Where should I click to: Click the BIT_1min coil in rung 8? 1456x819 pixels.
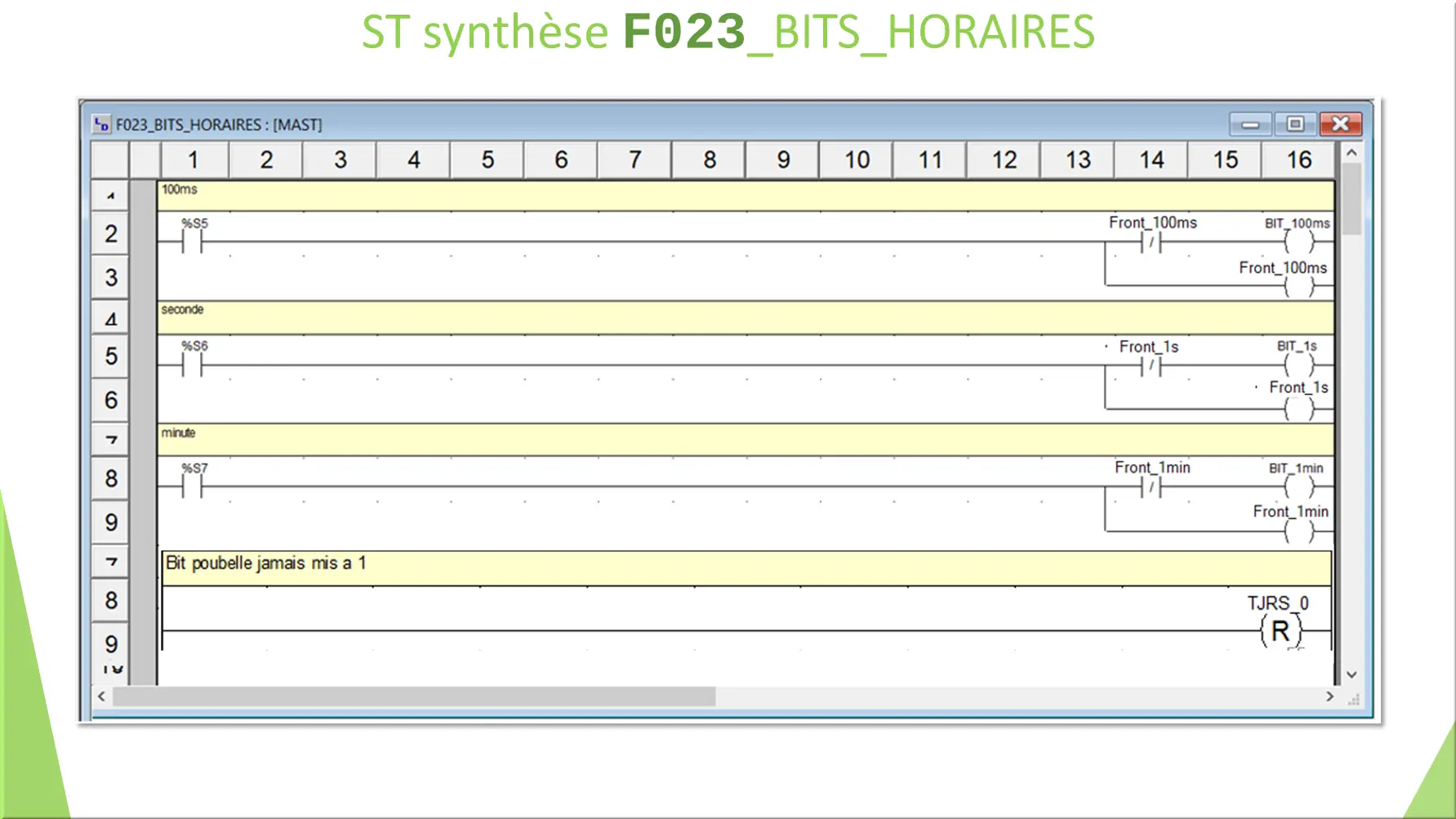coord(1298,487)
